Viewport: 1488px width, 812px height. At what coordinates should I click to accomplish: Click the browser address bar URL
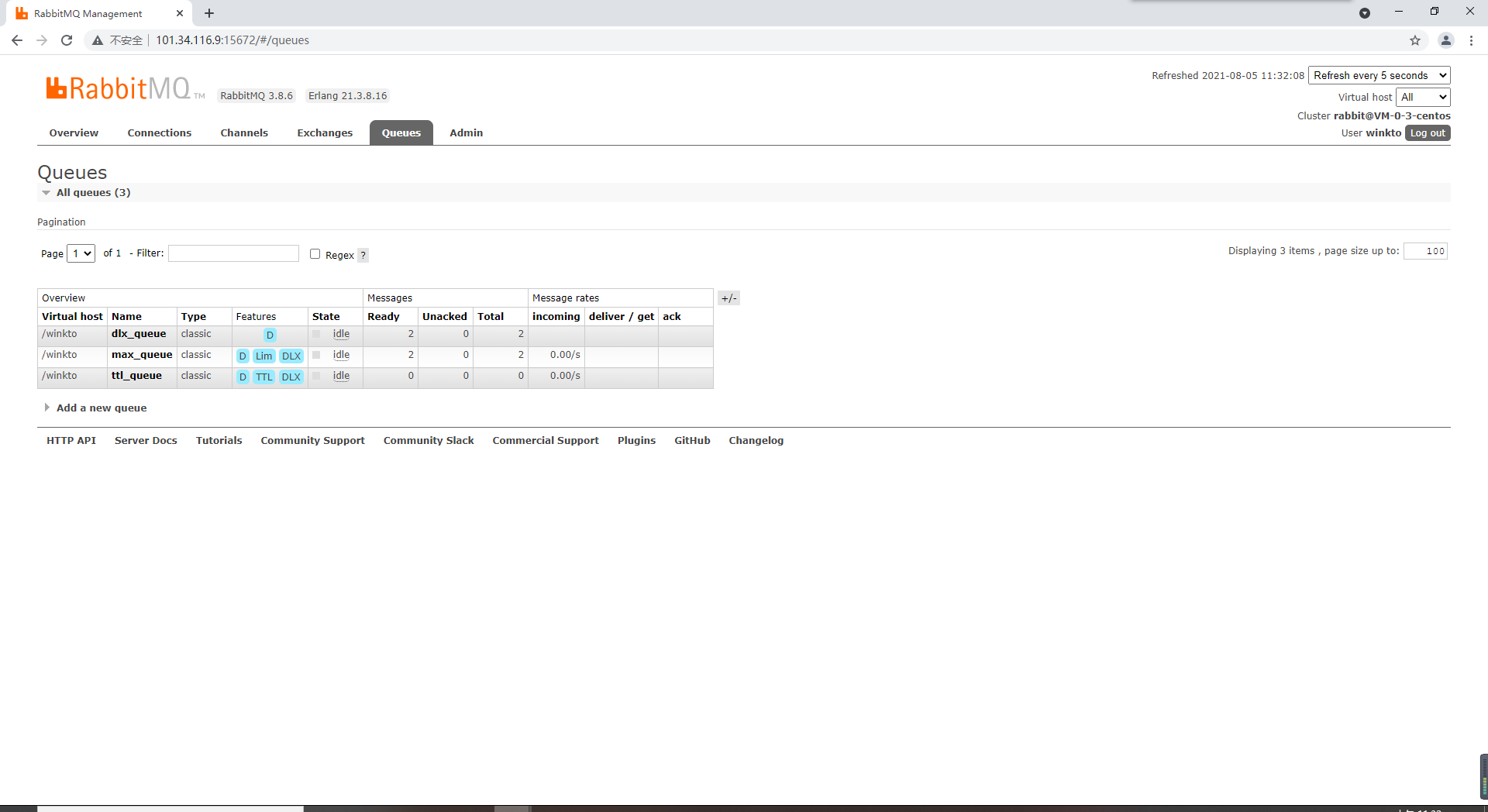(232, 40)
